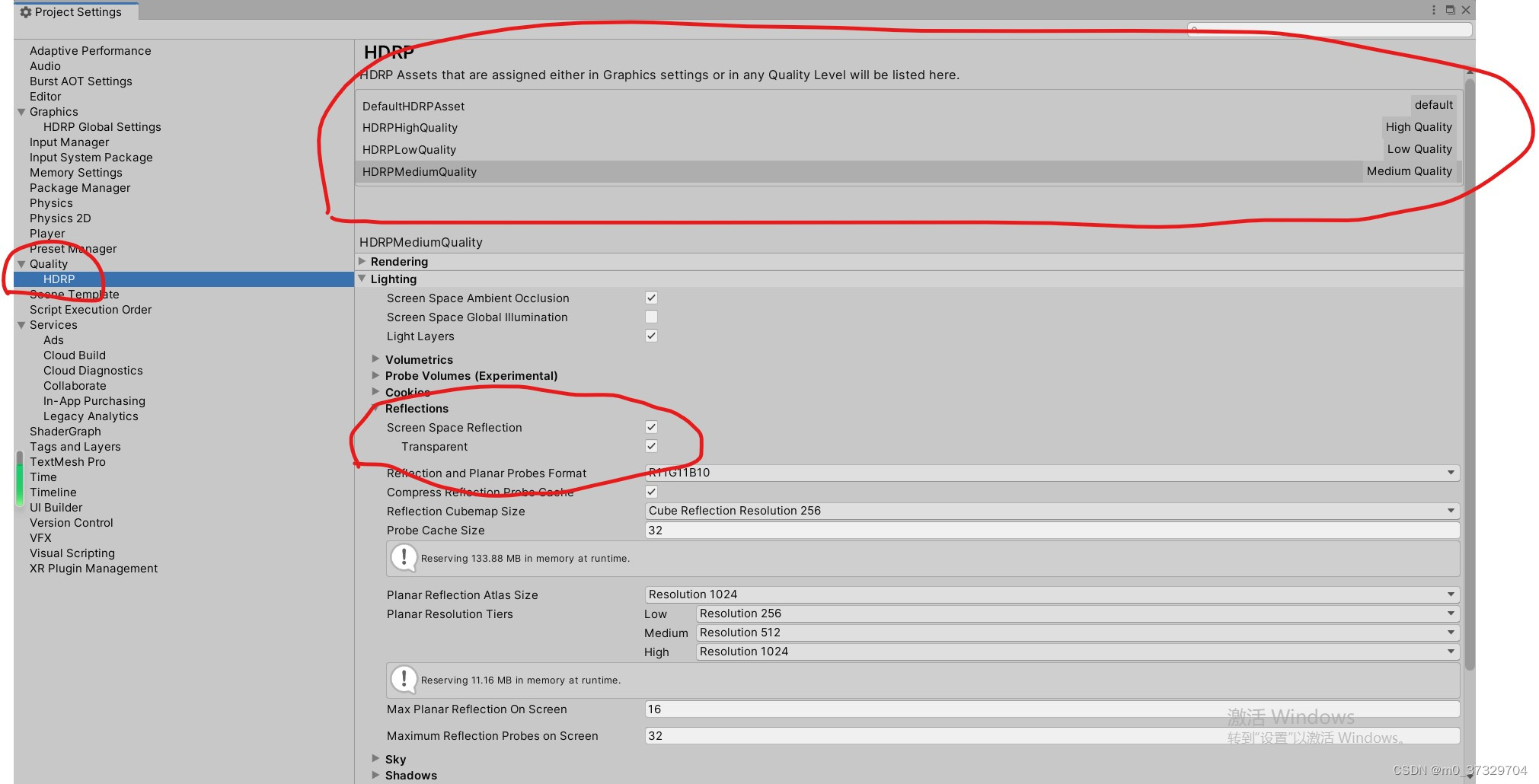Click the settings panel vertical scrollbar
The height and width of the screenshot is (784, 1539).
(1470, 373)
